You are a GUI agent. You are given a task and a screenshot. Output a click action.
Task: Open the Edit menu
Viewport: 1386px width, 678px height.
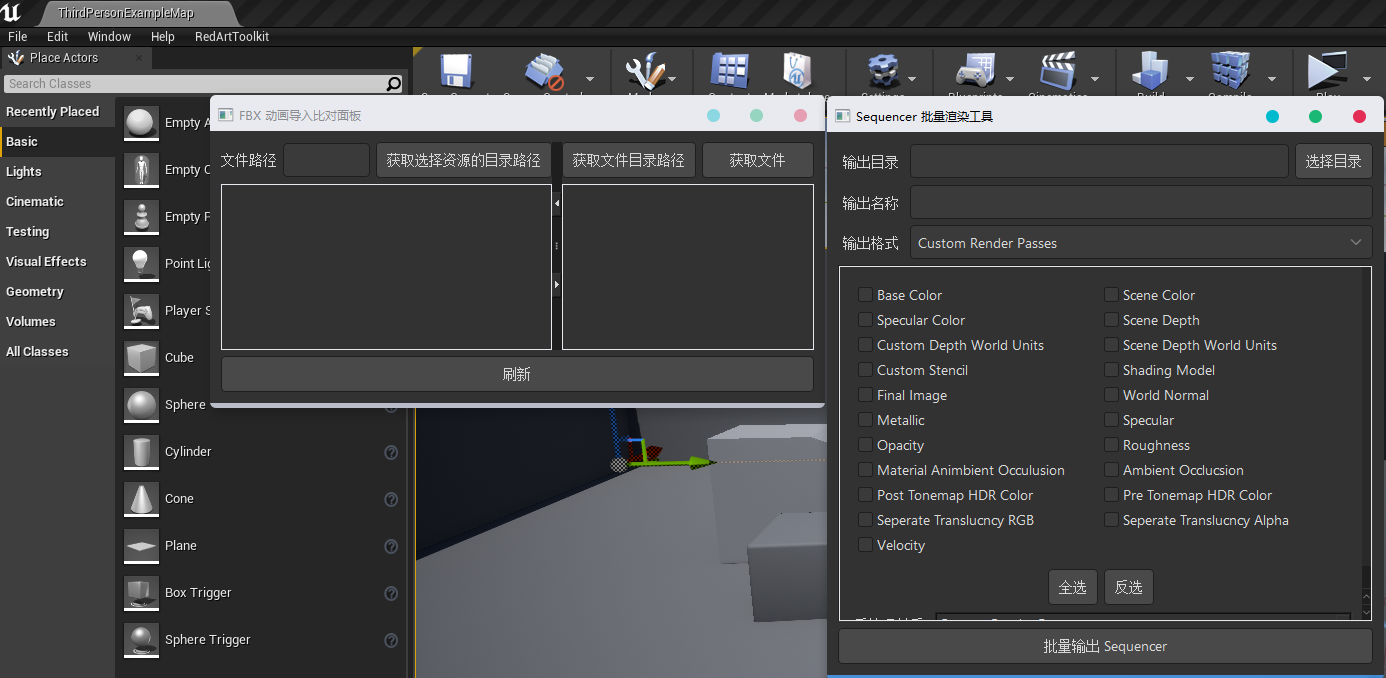click(x=57, y=36)
